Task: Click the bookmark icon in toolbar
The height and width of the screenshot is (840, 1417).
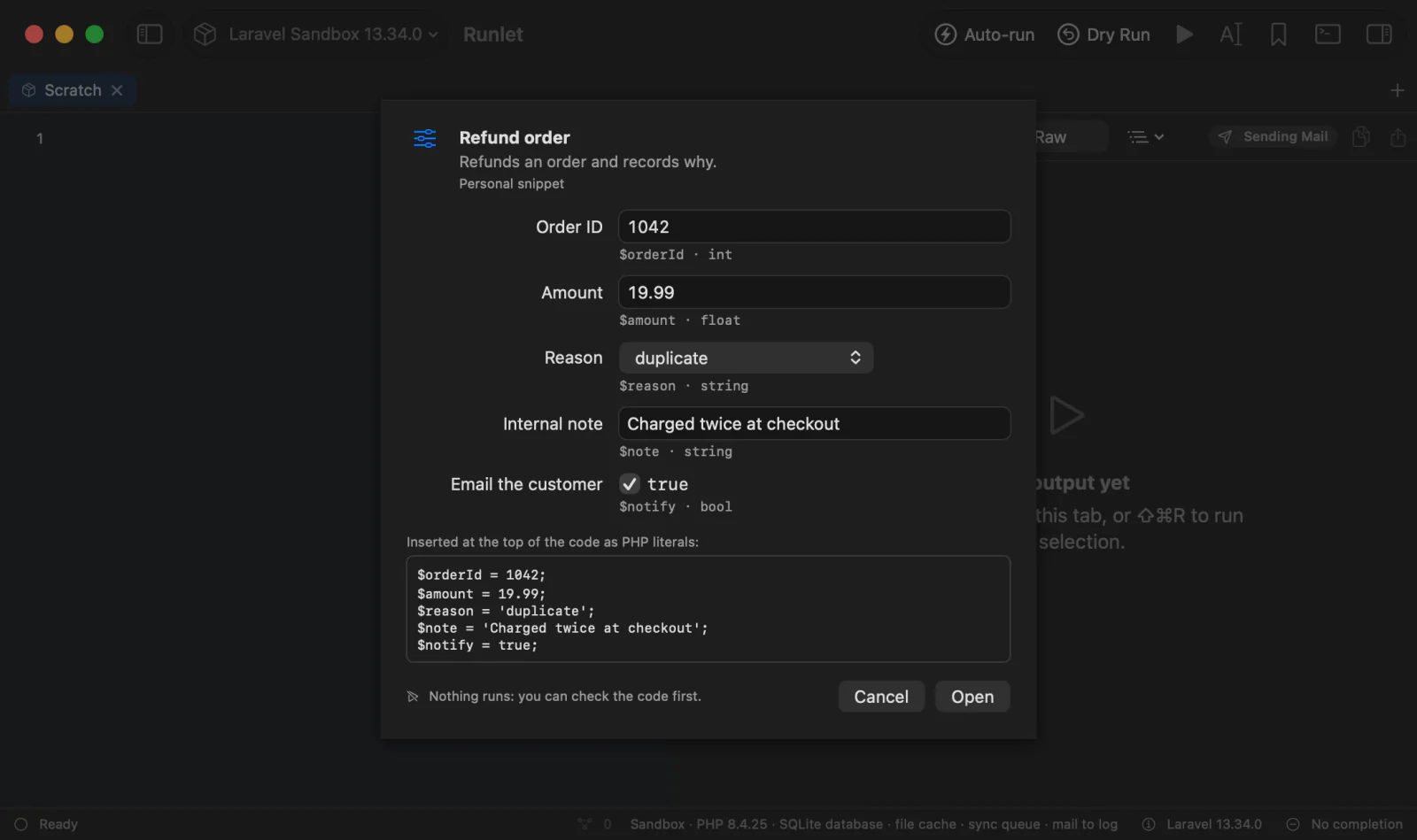Action: click(x=1278, y=35)
